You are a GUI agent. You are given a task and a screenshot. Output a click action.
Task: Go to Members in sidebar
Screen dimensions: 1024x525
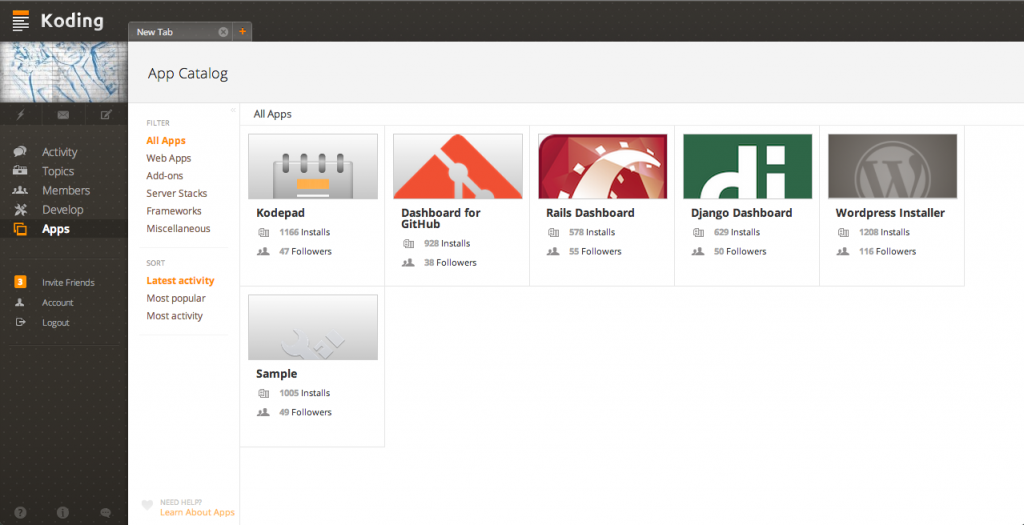(x=66, y=191)
